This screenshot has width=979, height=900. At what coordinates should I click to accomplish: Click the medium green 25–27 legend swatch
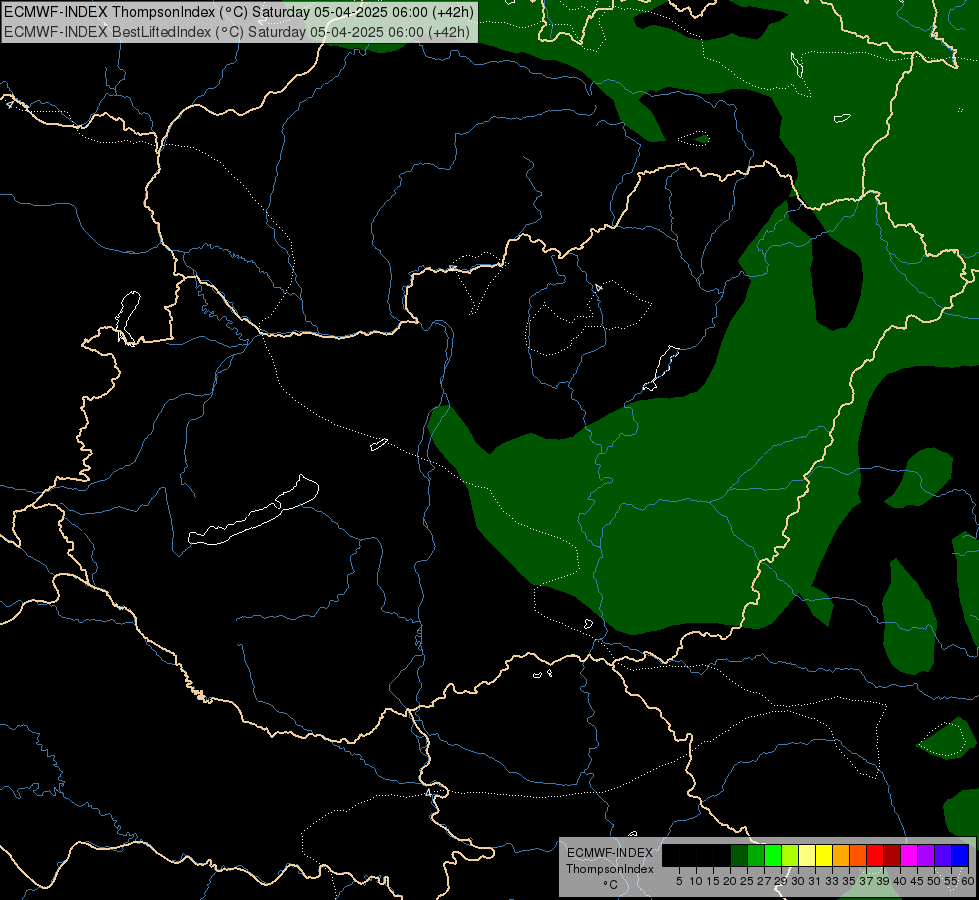coord(756,855)
